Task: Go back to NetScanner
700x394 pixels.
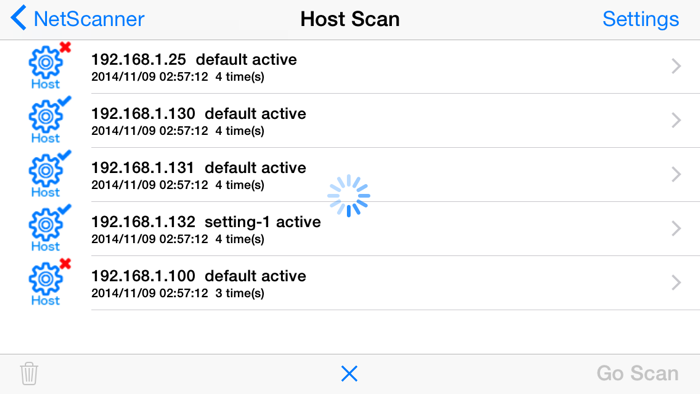Action: click(77, 19)
